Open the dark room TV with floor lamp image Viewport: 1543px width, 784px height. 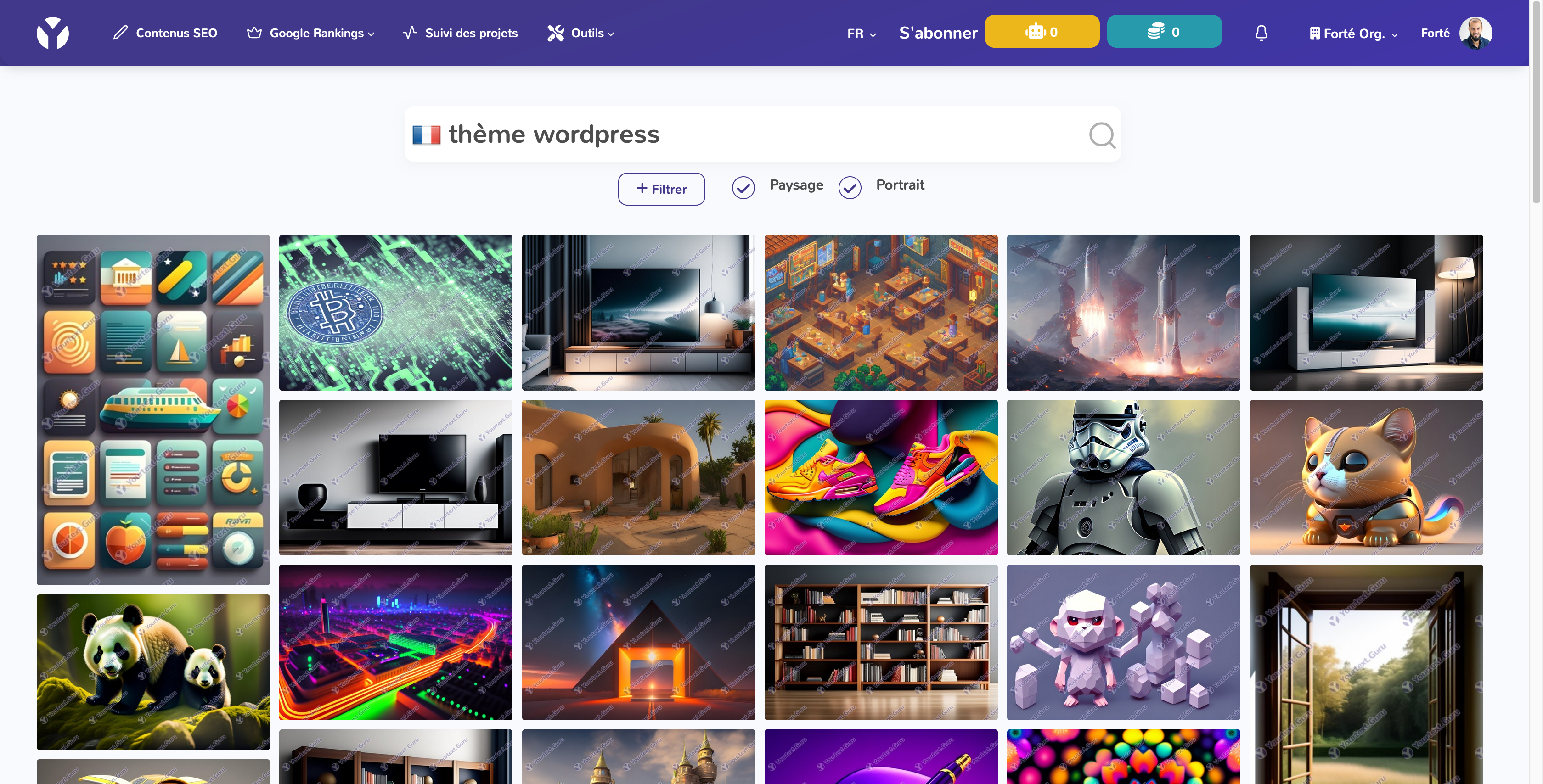(1366, 313)
